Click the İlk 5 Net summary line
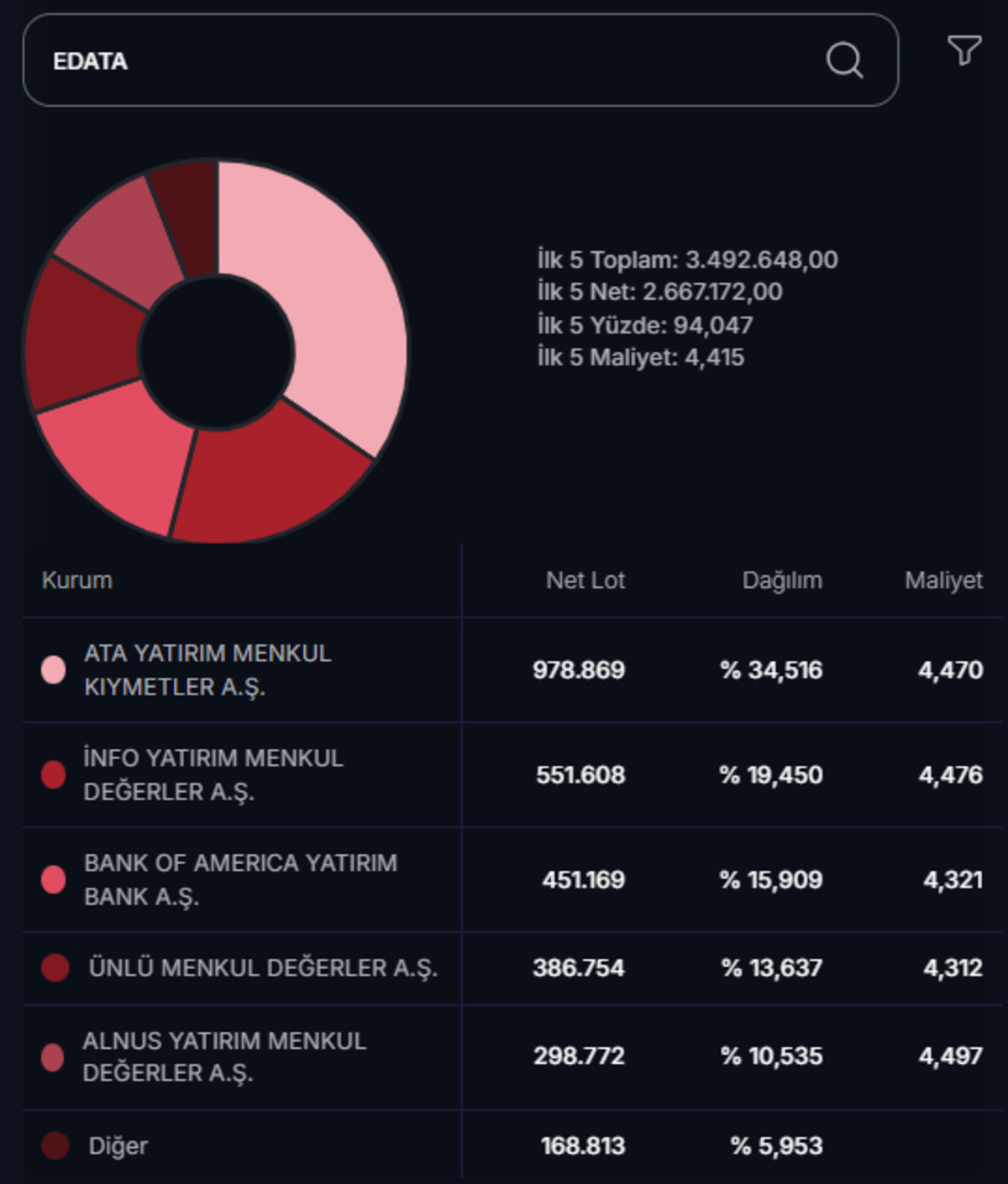The image size is (1008, 1184). click(660, 292)
